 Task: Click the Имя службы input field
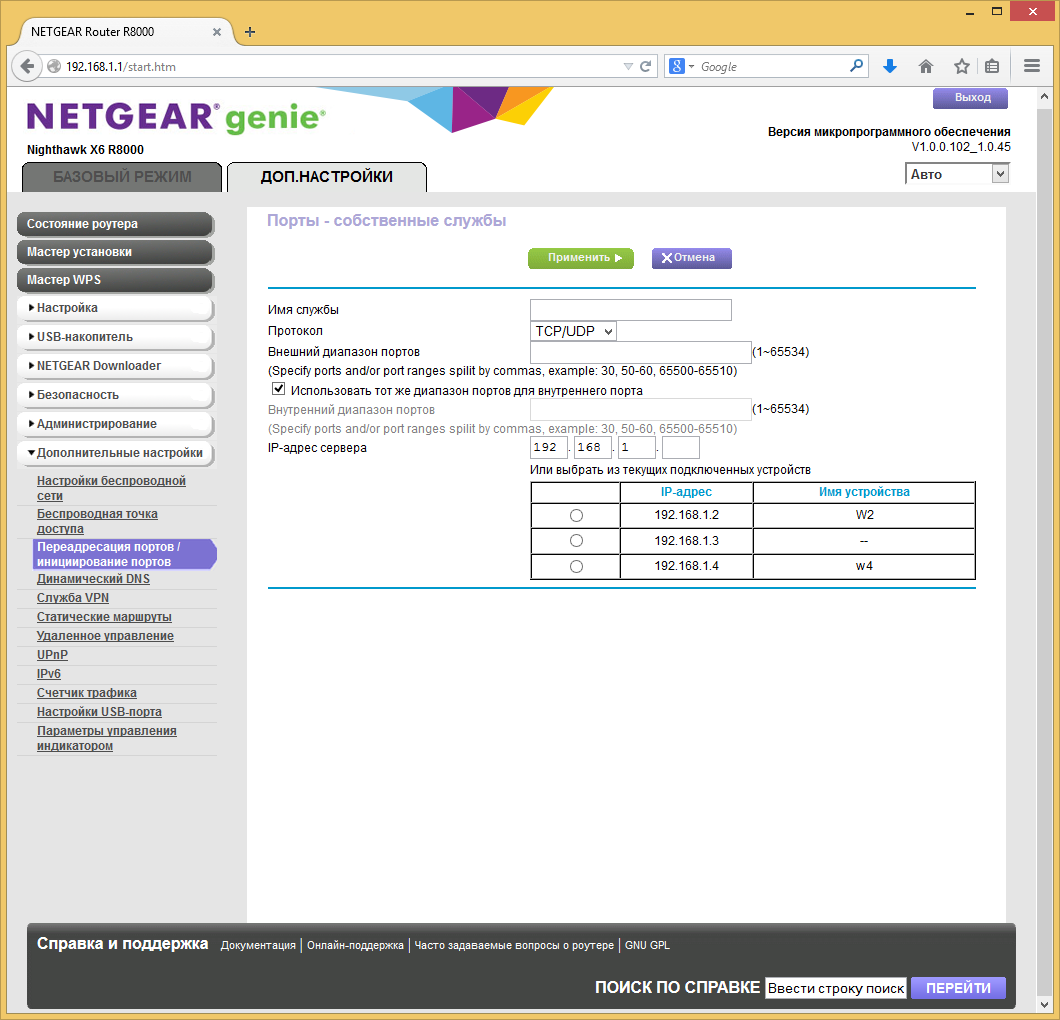(x=630, y=310)
